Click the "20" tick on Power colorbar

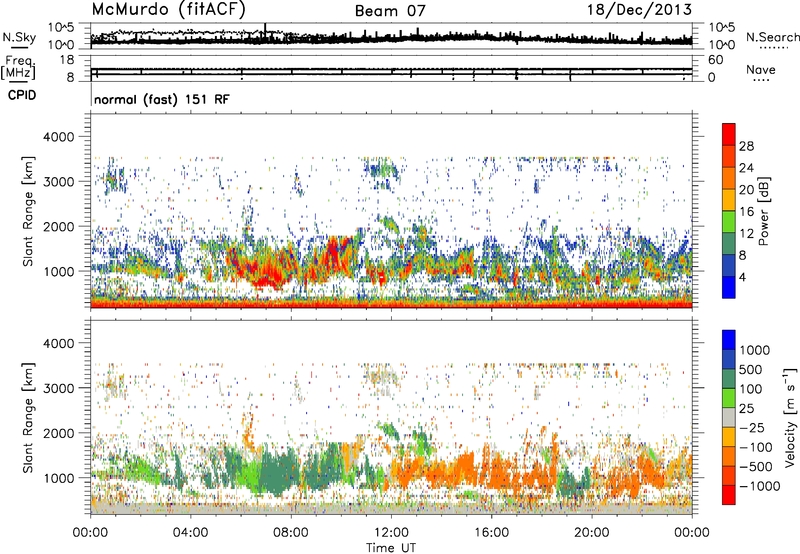(746, 190)
